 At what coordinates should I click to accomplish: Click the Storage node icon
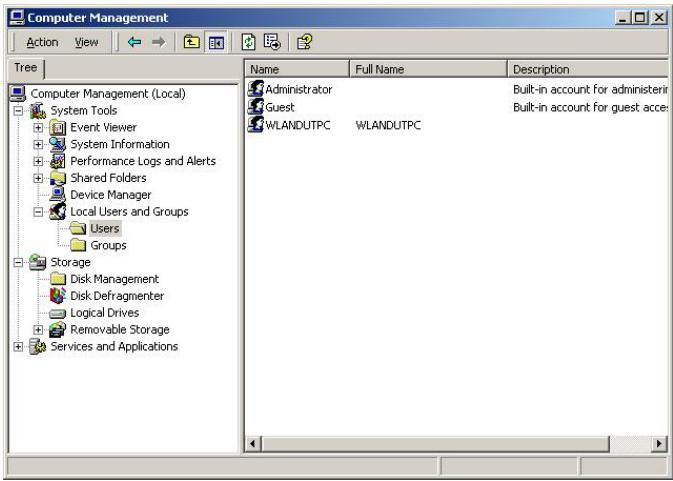(x=38, y=262)
